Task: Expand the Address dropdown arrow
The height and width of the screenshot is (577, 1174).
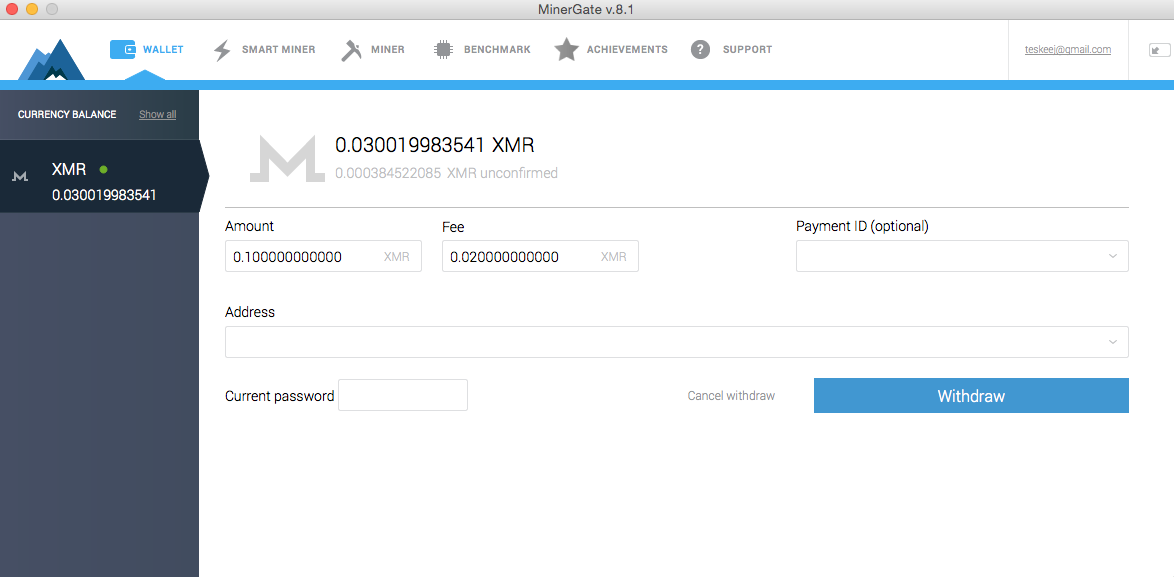Action: click(1113, 342)
